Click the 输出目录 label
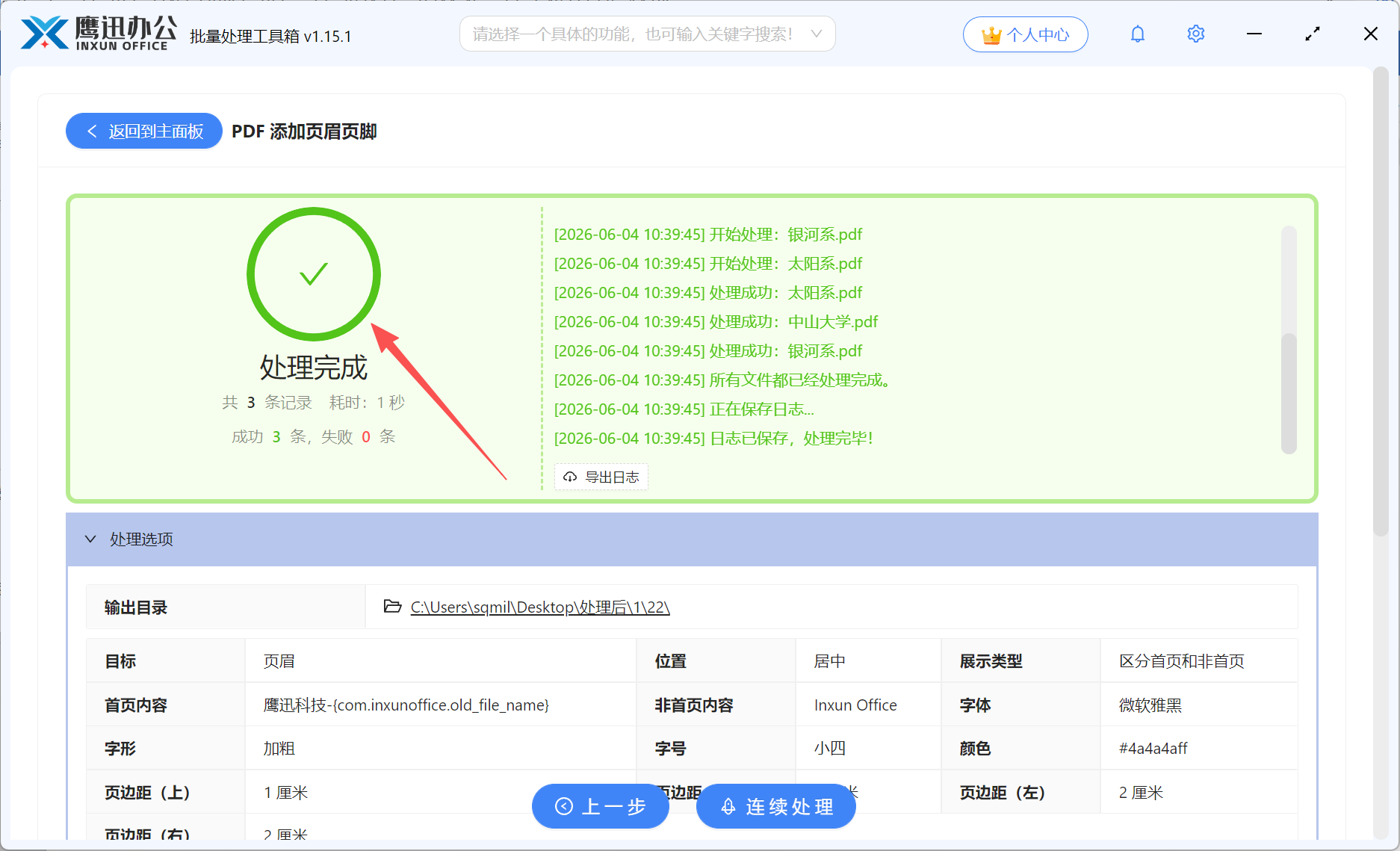Image resolution: width=1400 pixels, height=851 pixels. (x=135, y=607)
